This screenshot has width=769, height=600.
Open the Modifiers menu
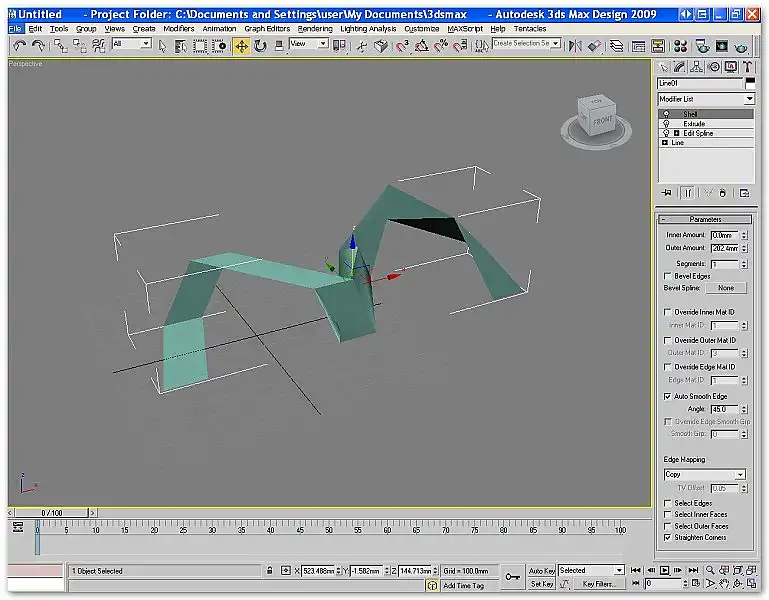pos(179,29)
